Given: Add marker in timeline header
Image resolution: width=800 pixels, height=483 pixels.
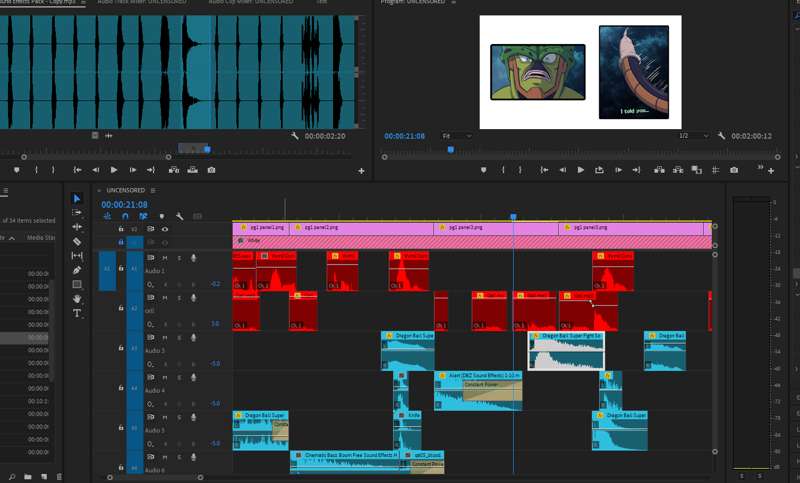Looking at the screenshot, I should [x=162, y=216].
